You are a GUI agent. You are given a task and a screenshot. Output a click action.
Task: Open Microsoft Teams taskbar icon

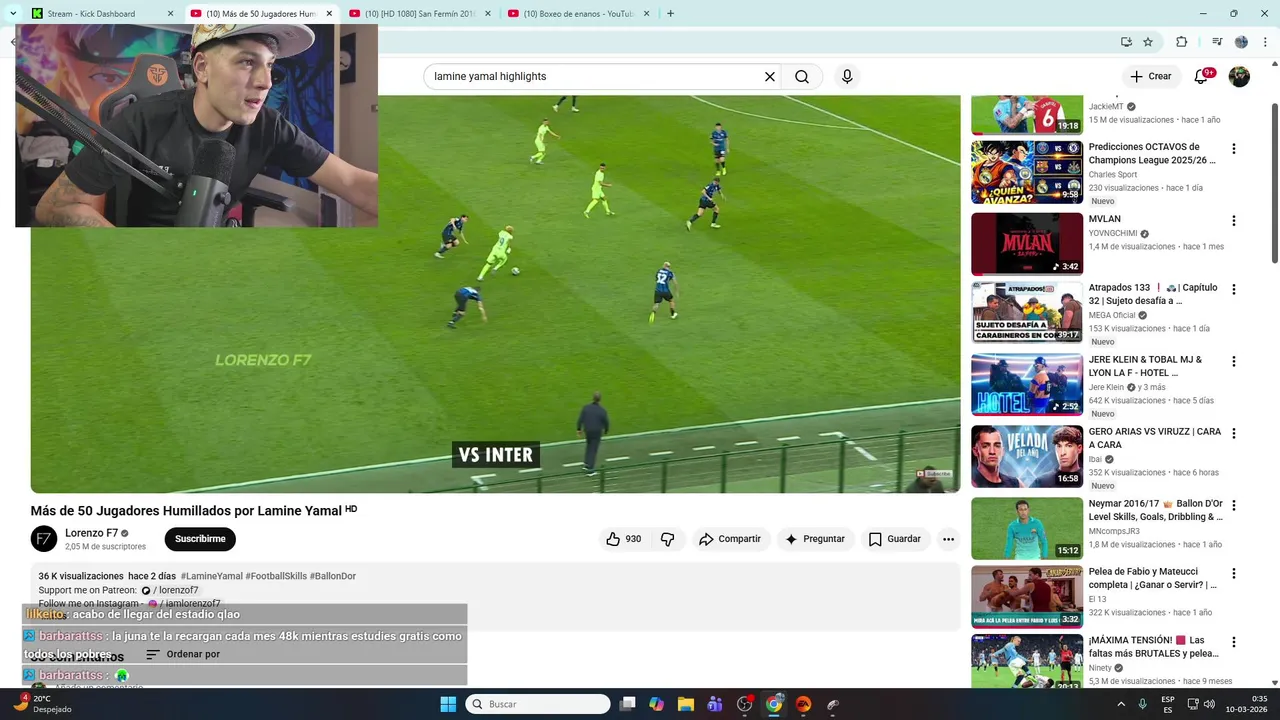point(715,704)
